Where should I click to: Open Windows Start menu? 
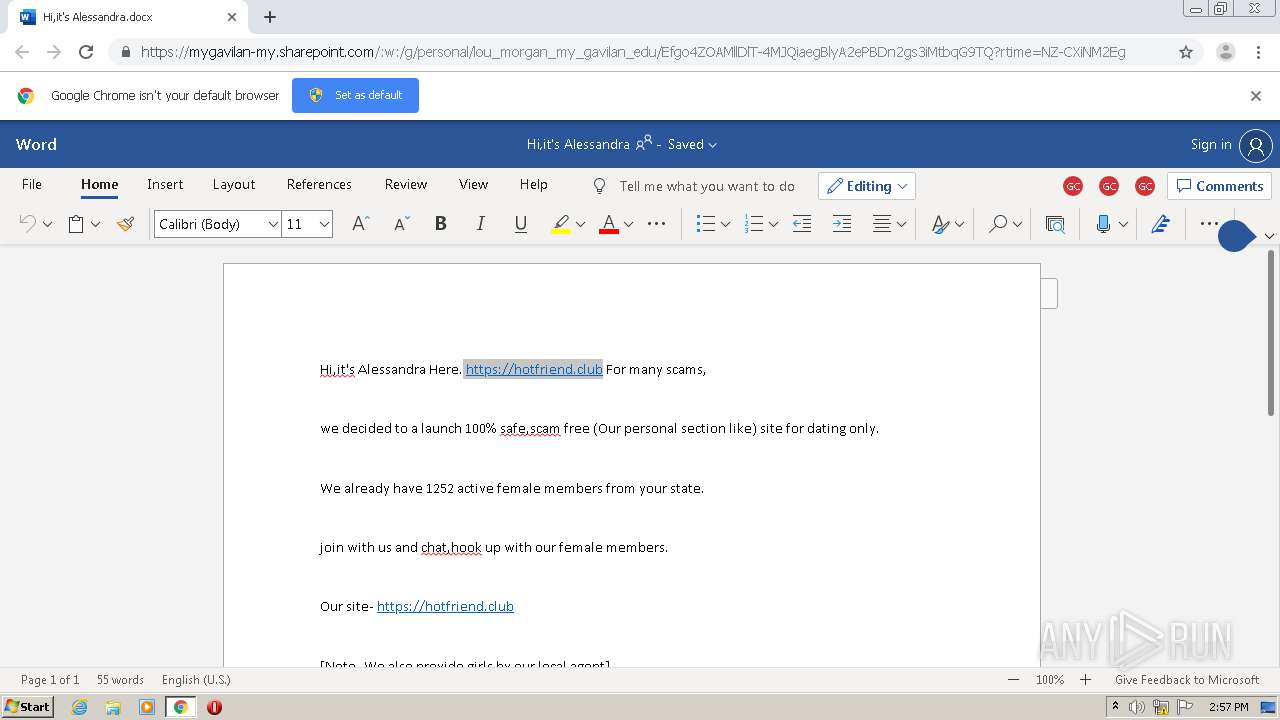28,707
